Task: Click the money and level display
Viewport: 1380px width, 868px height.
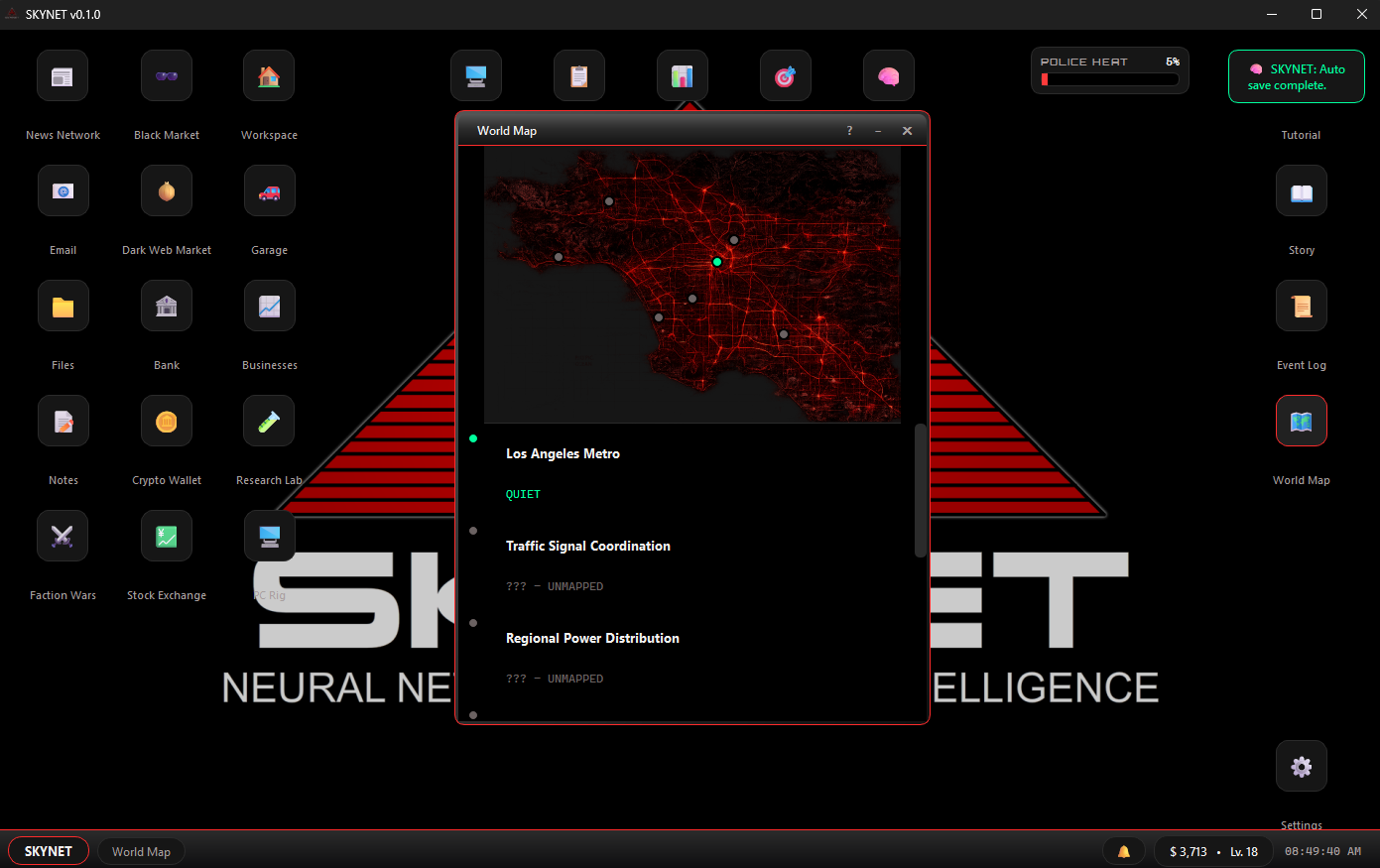Action: (1213, 851)
